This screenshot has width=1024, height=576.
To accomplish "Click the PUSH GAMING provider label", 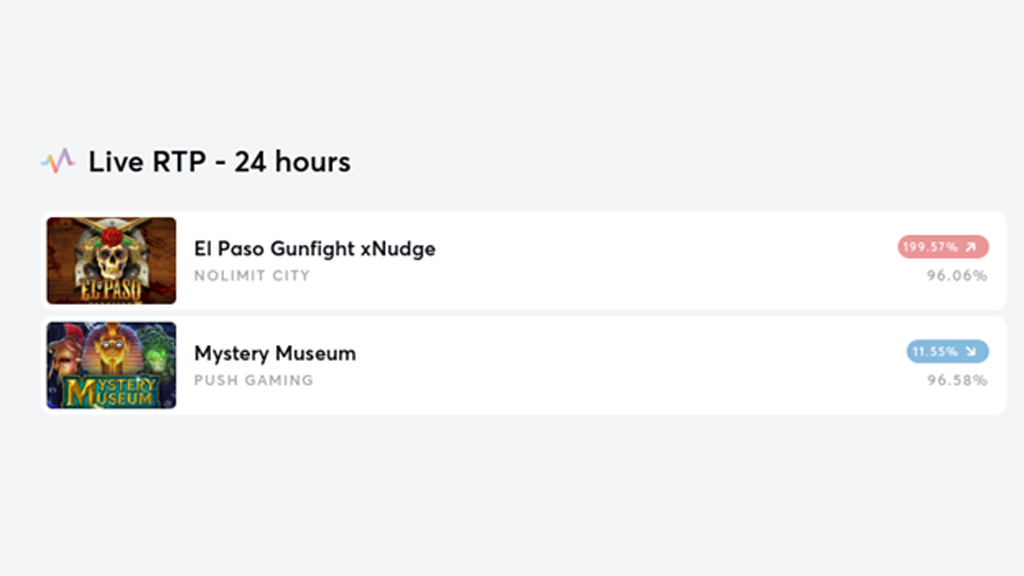I will (x=253, y=380).
